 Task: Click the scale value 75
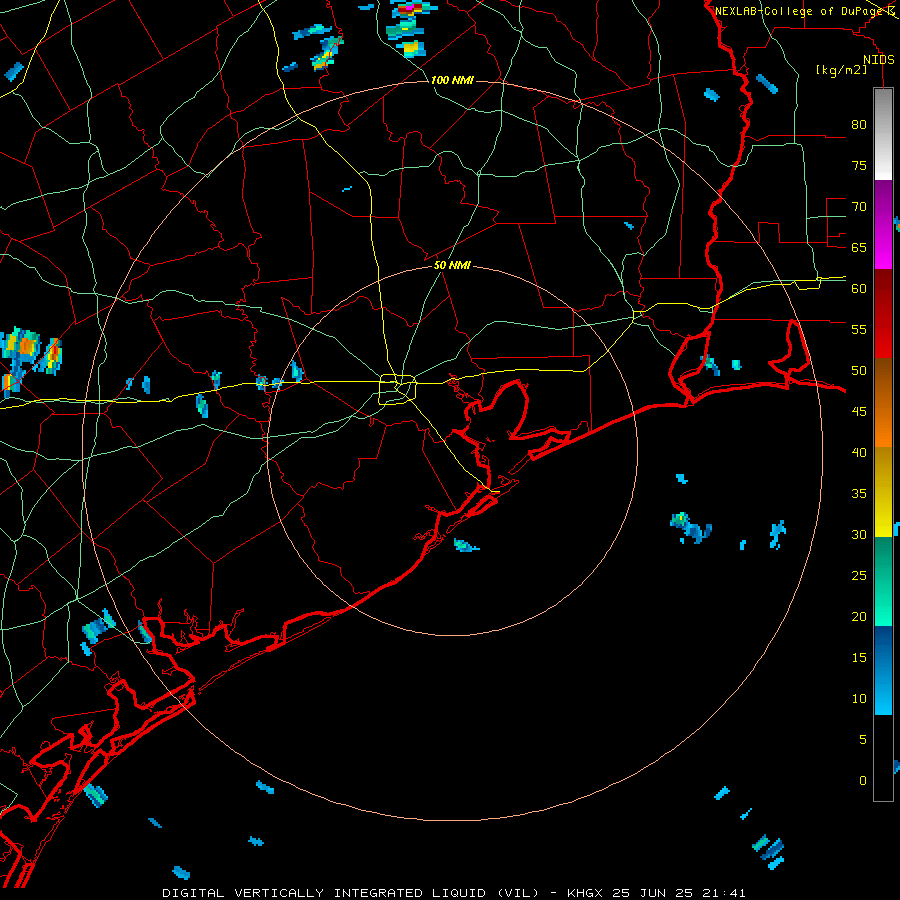pyautogui.click(x=859, y=165)
